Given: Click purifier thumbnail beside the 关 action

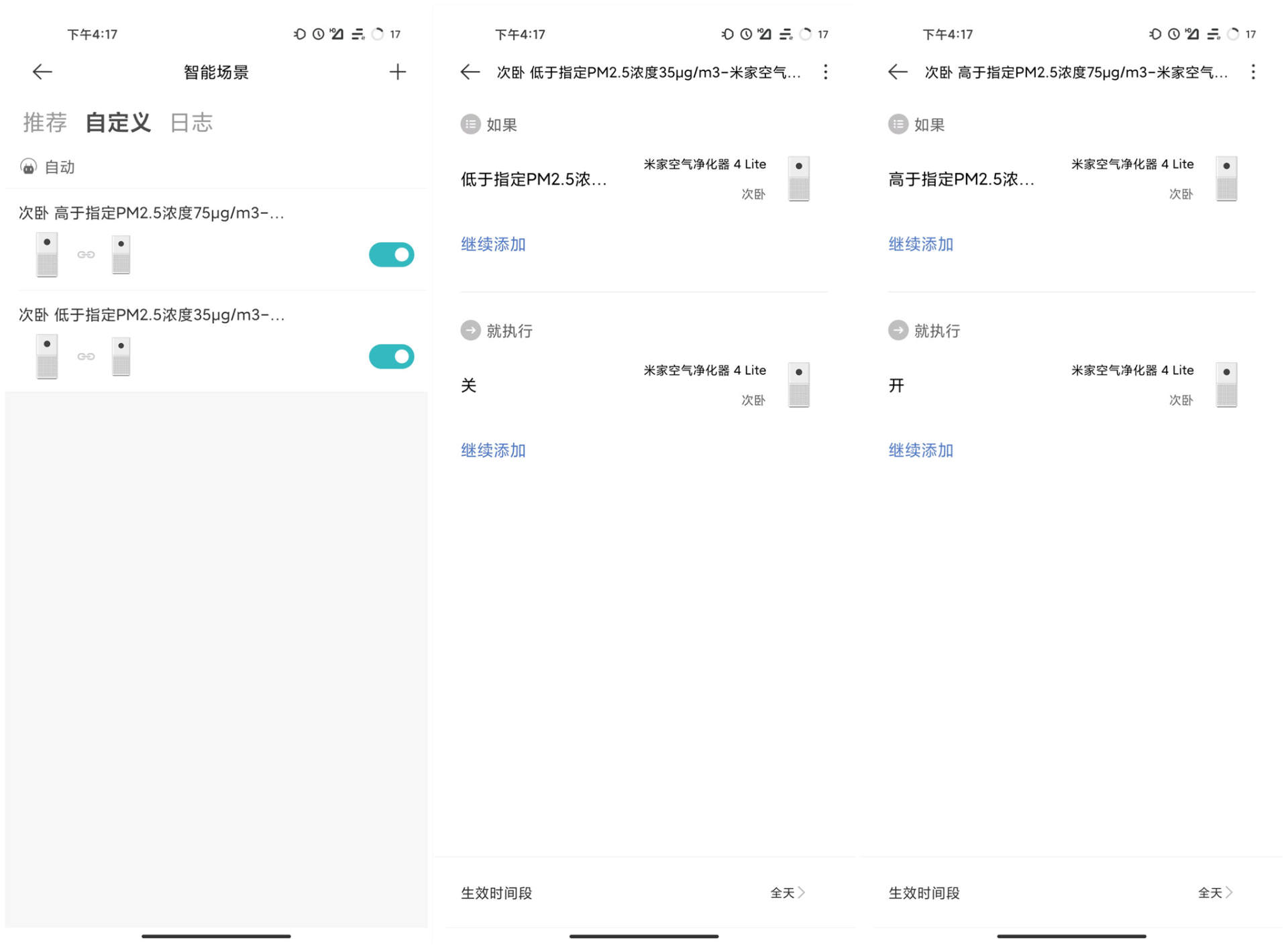Looking at the screenshot, I should [x=798, y=385].
